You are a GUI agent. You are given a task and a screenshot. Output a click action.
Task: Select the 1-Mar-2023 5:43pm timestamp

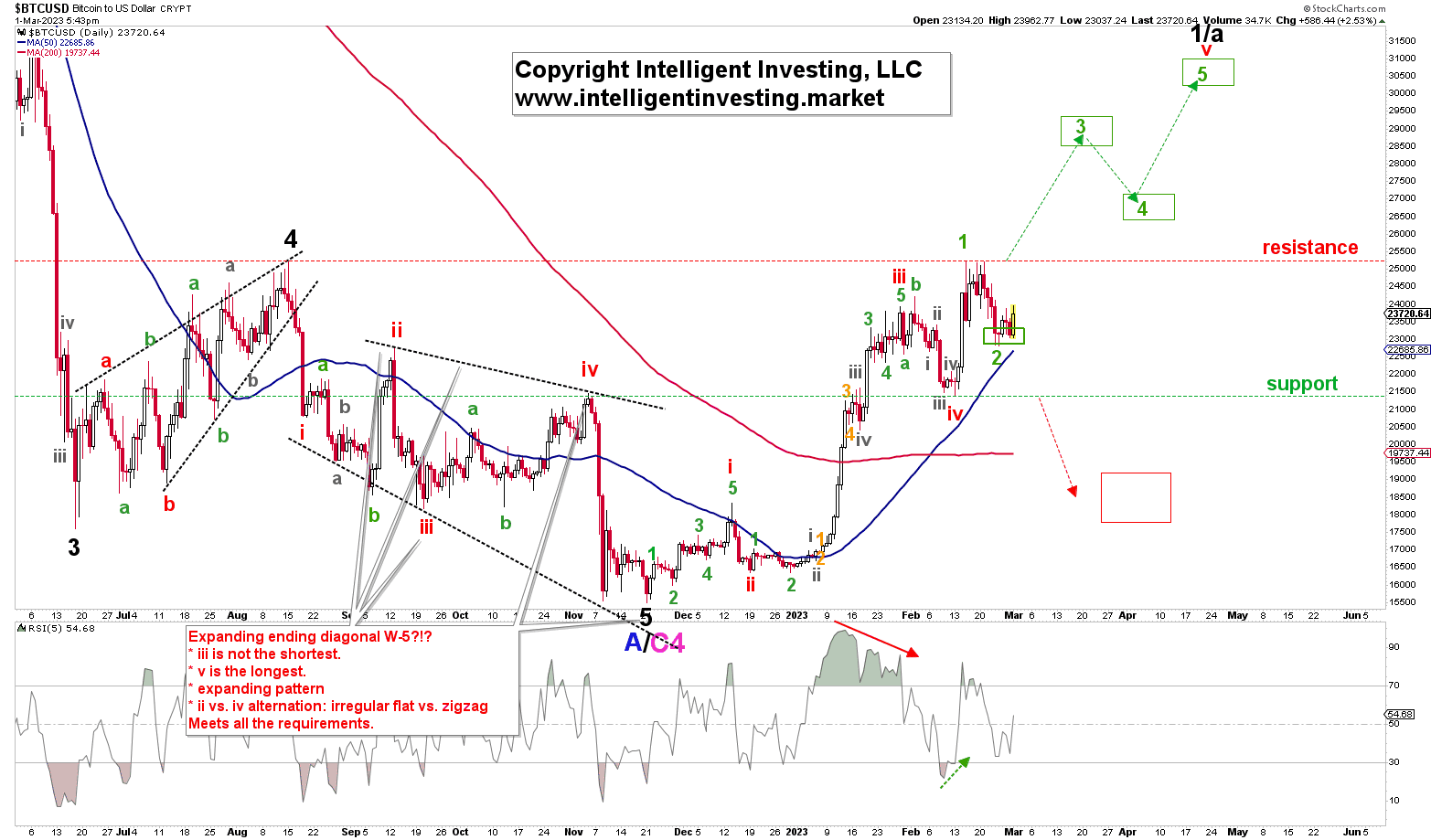[x=58, y=20]
